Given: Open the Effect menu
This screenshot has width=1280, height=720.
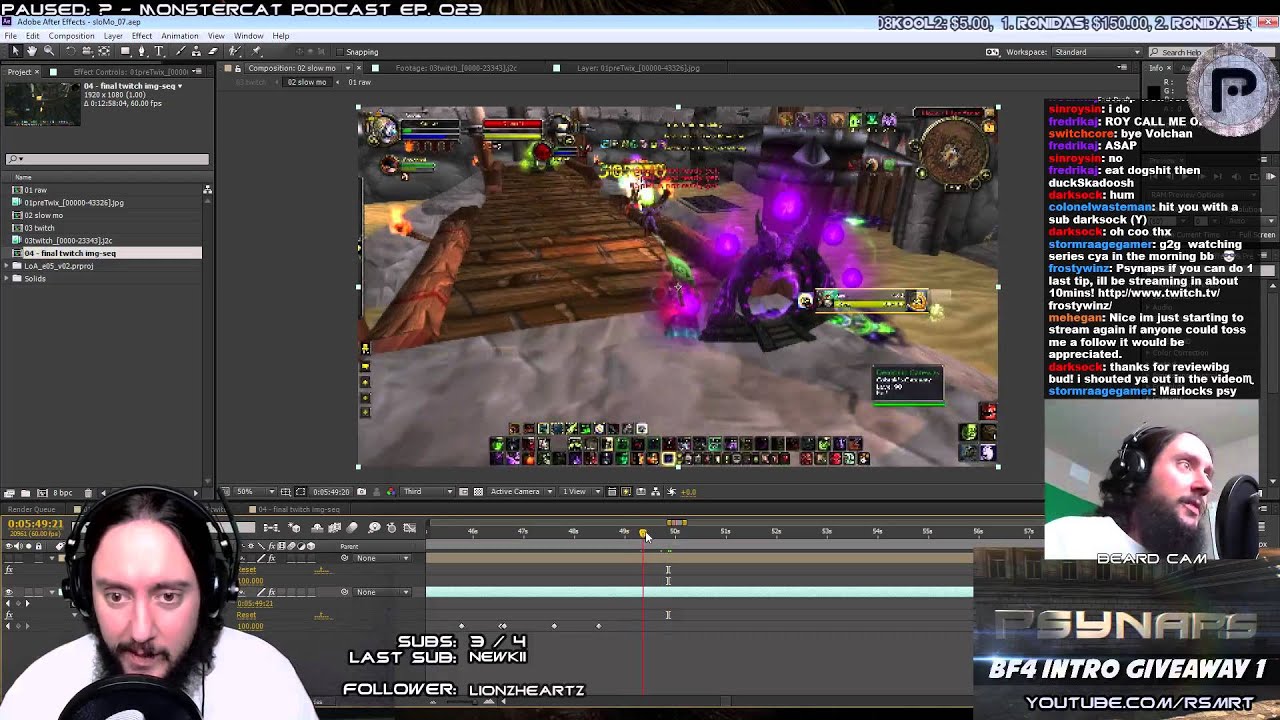Looking at the screenshot, I should [x=142, y=36].
